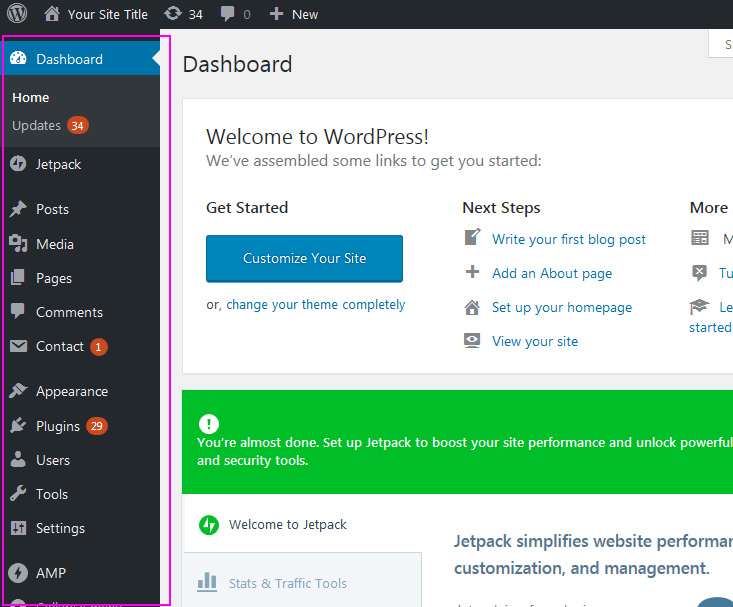Open the Home submenu entry
The height and width of the screenshot is (607, 733).
31,97
